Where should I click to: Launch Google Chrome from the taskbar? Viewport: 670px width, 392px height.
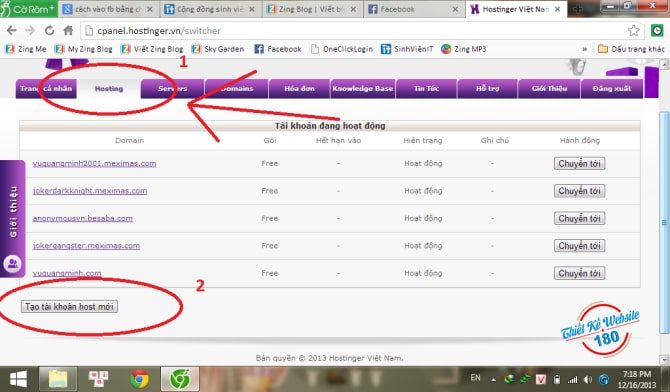(139, 379)
